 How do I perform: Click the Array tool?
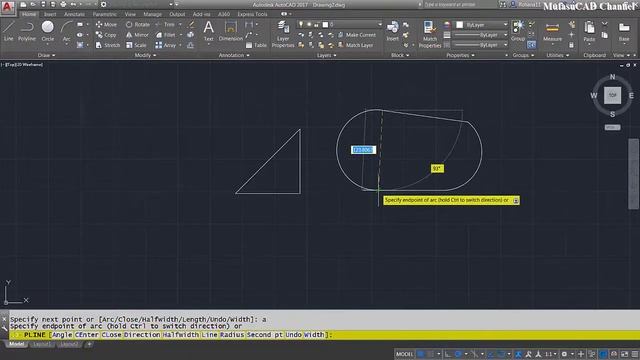pos(166,45)
